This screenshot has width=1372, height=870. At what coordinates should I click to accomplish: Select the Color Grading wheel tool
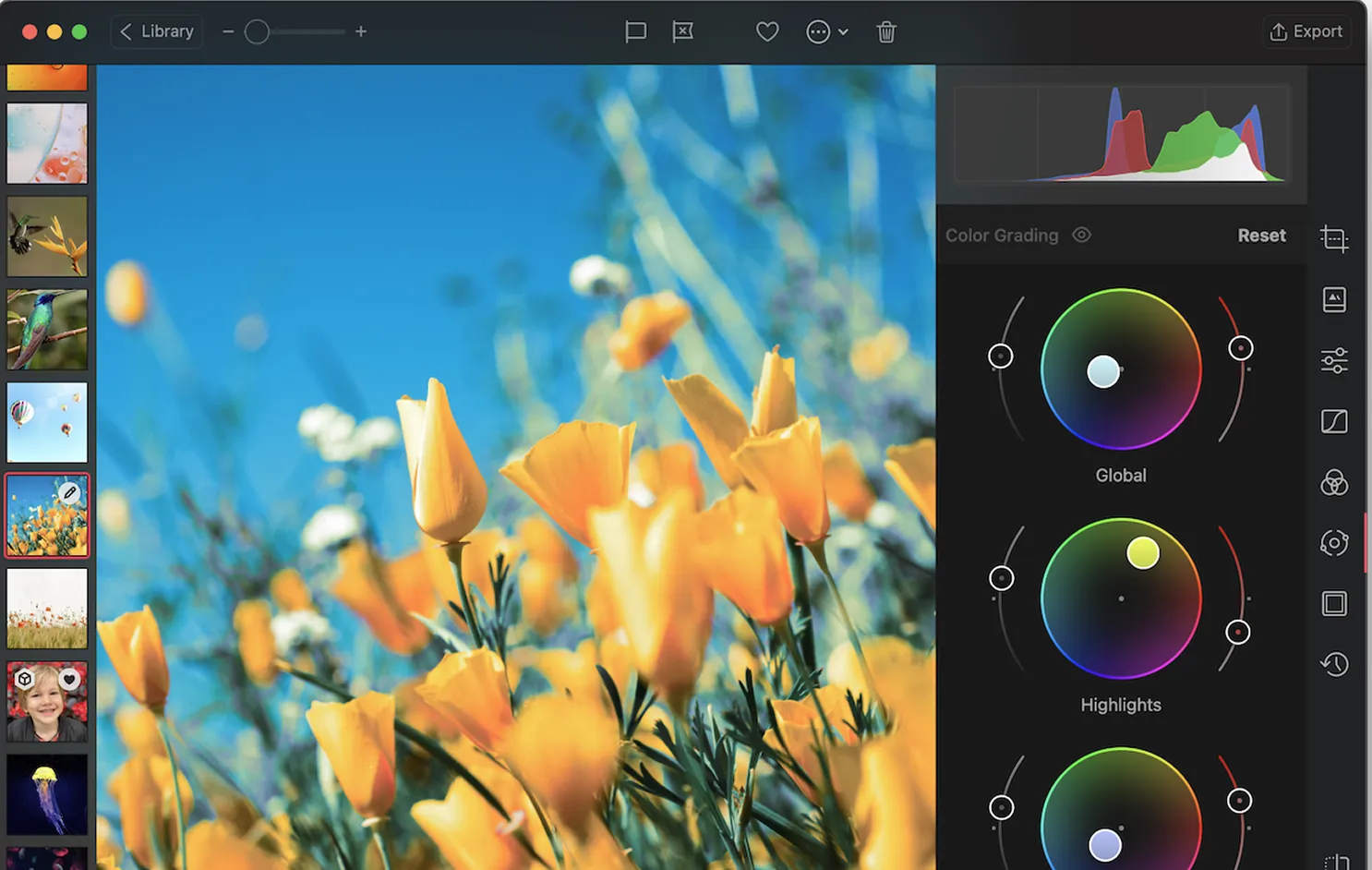[1334, 543]
